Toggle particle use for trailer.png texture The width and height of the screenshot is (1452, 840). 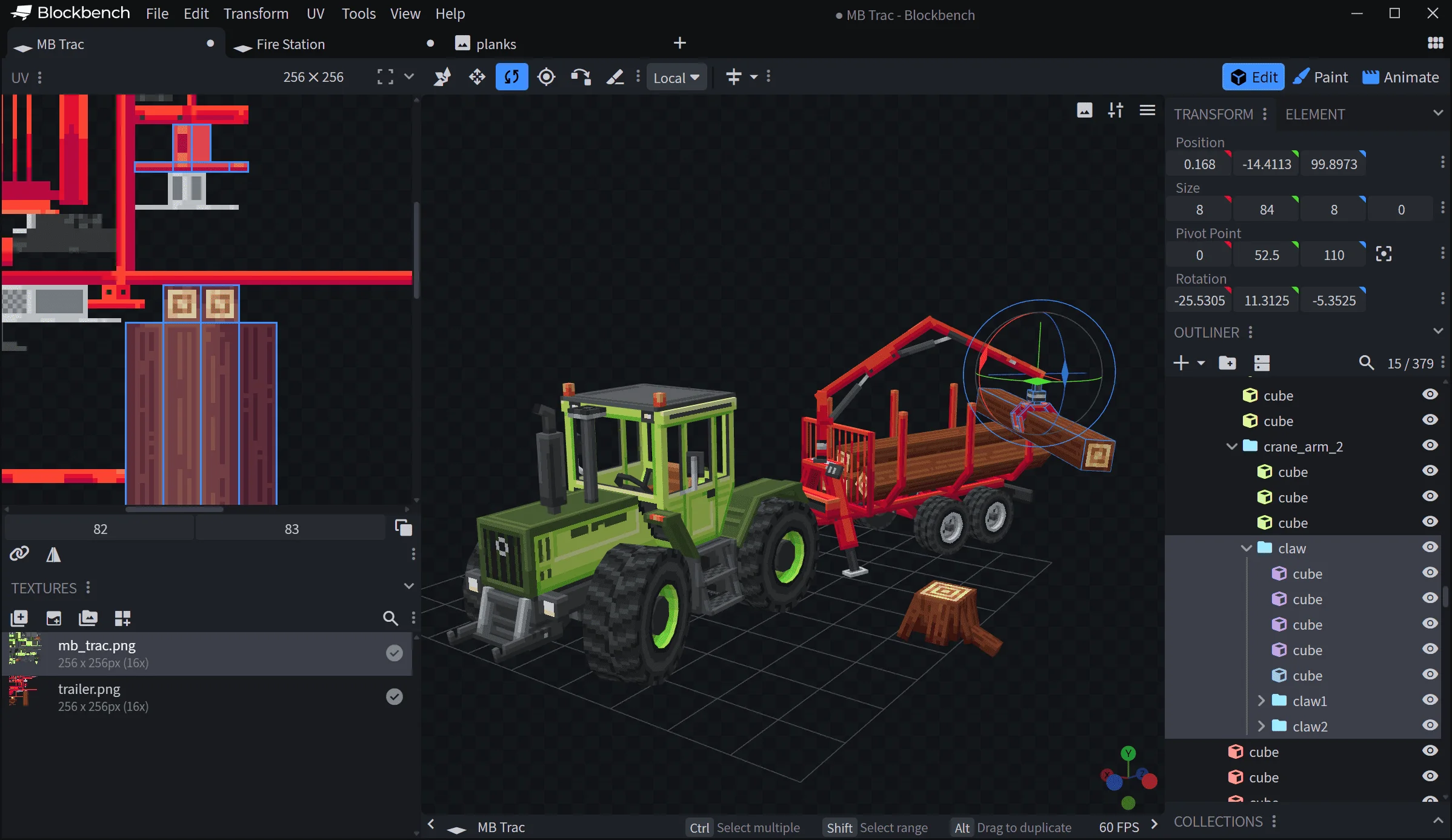coord(395,696)
